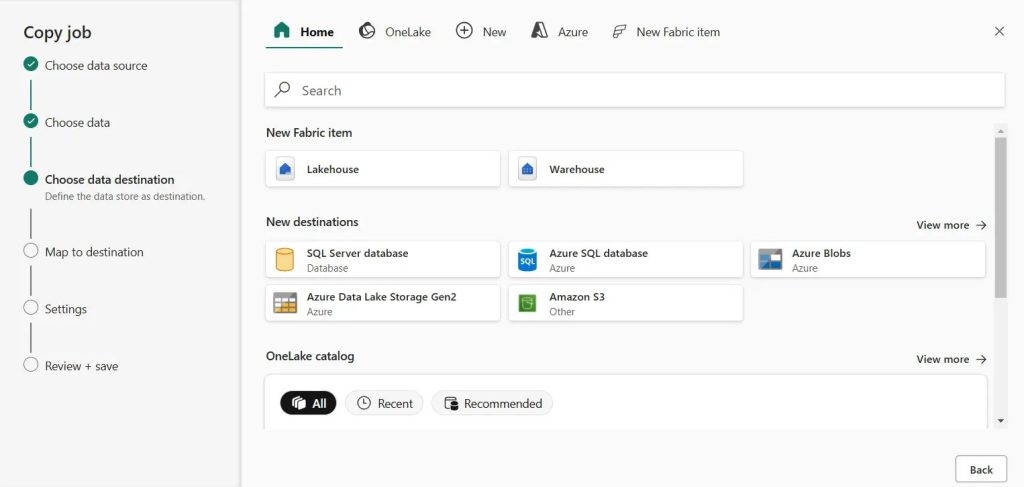The height and width of the screenshot is (487, 1024).
Task: Select Amazon S3 destination
Action: (x=626, y=303)
